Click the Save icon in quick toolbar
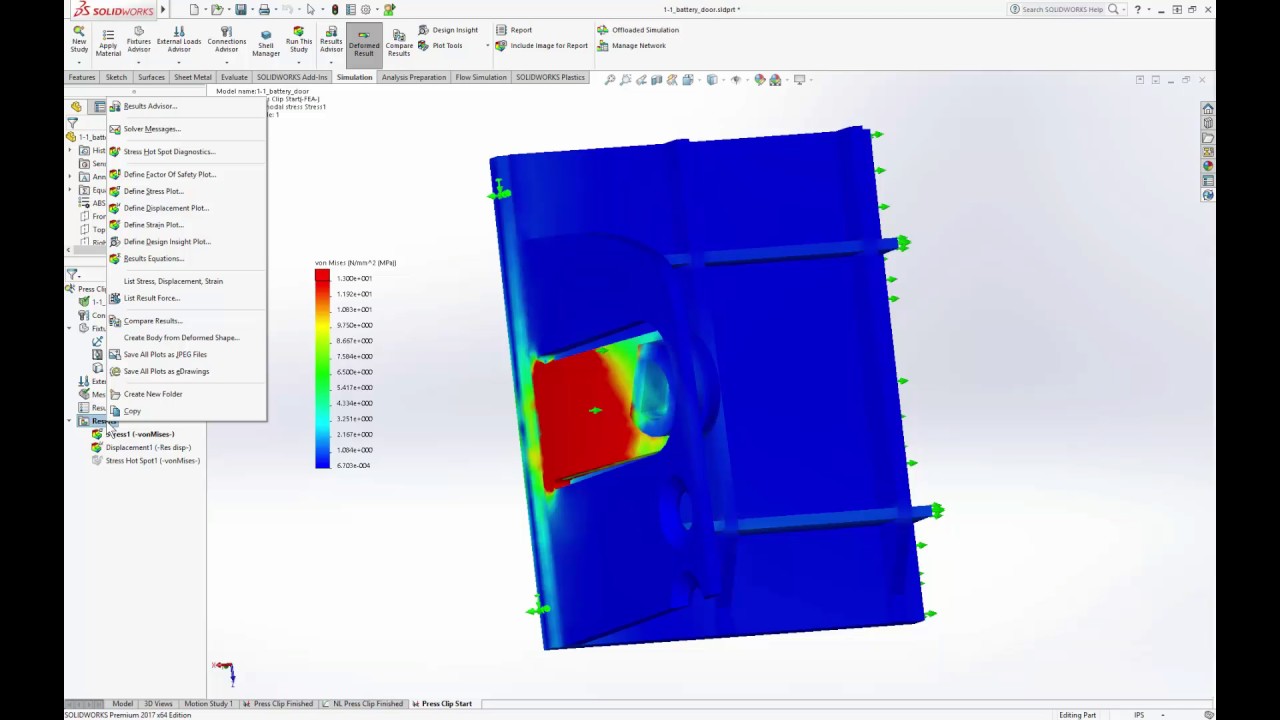Viewport: 1280px width, 720px height. click(241, 9)
